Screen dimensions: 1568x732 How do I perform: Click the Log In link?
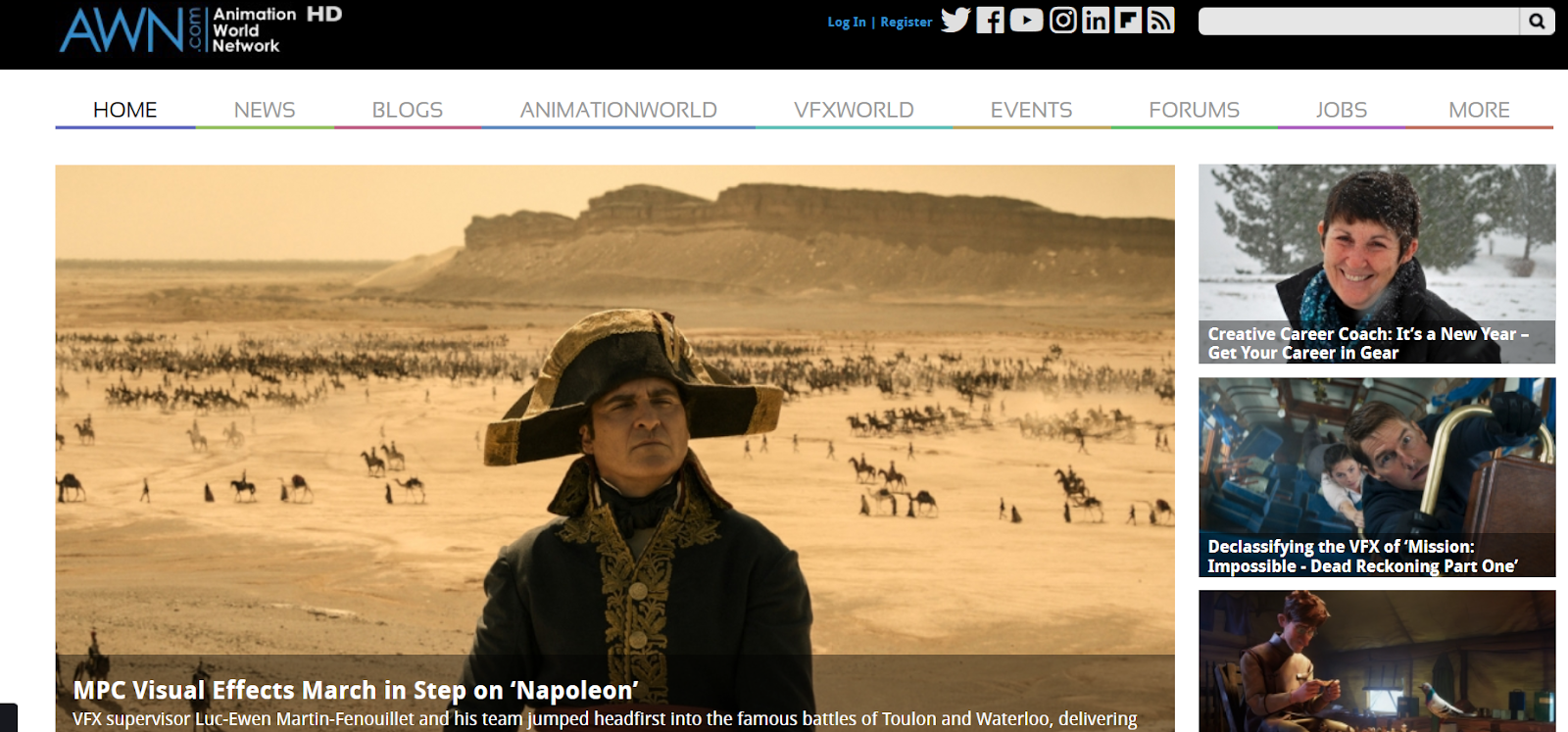[847, 22]
